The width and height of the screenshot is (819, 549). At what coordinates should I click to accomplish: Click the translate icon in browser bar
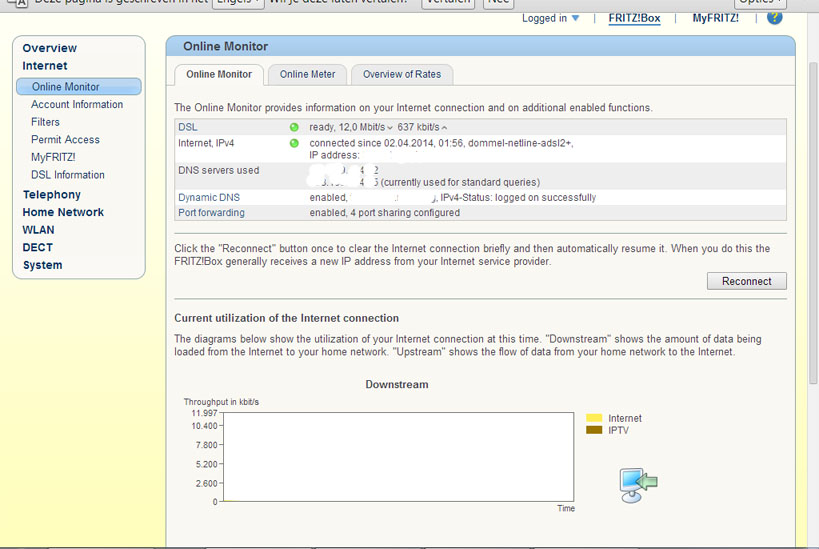pyautogui.click(x=18, y=3)
